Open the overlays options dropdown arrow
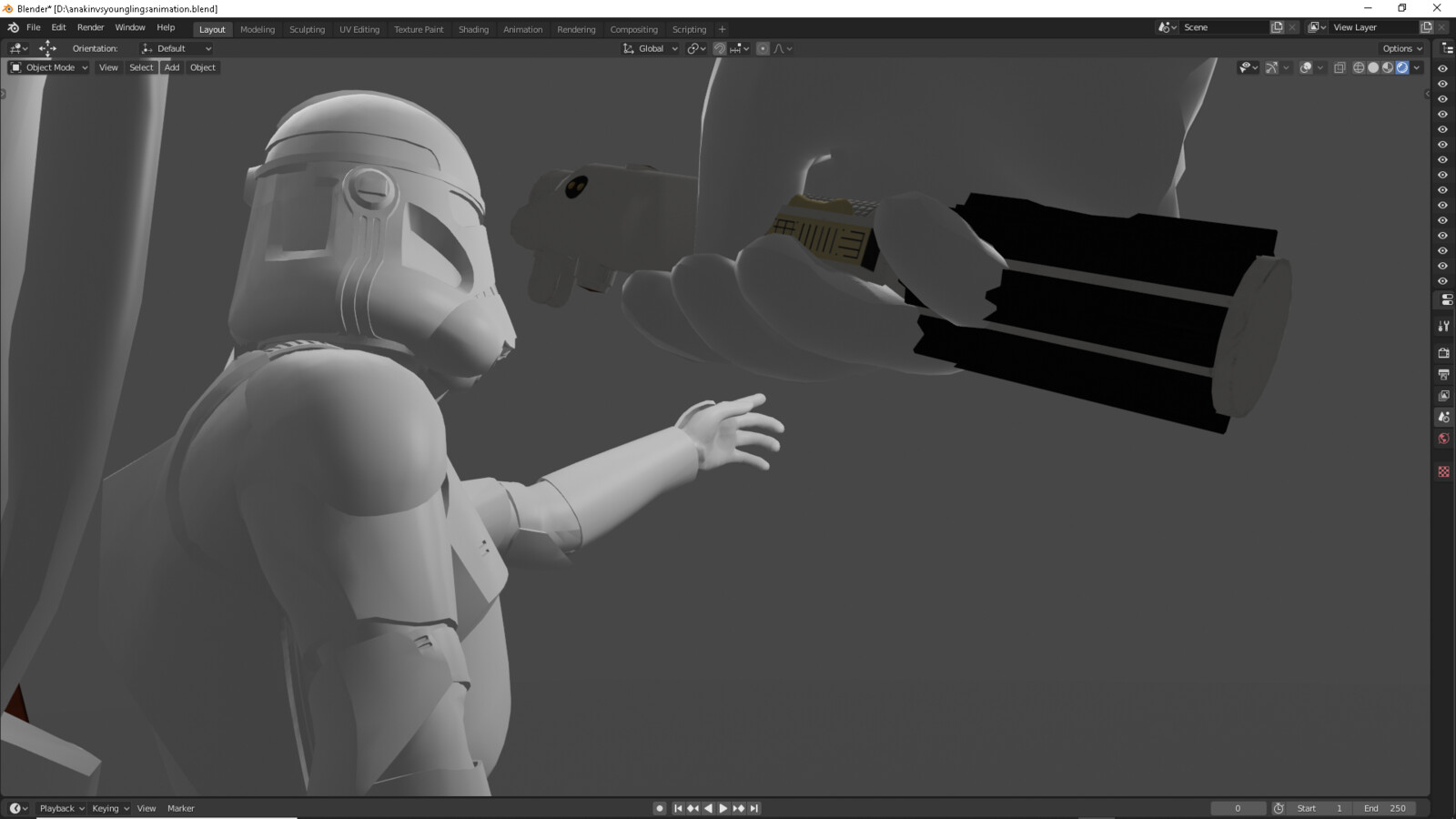Screen dimensions: 1456x819 click(1320, 67)
